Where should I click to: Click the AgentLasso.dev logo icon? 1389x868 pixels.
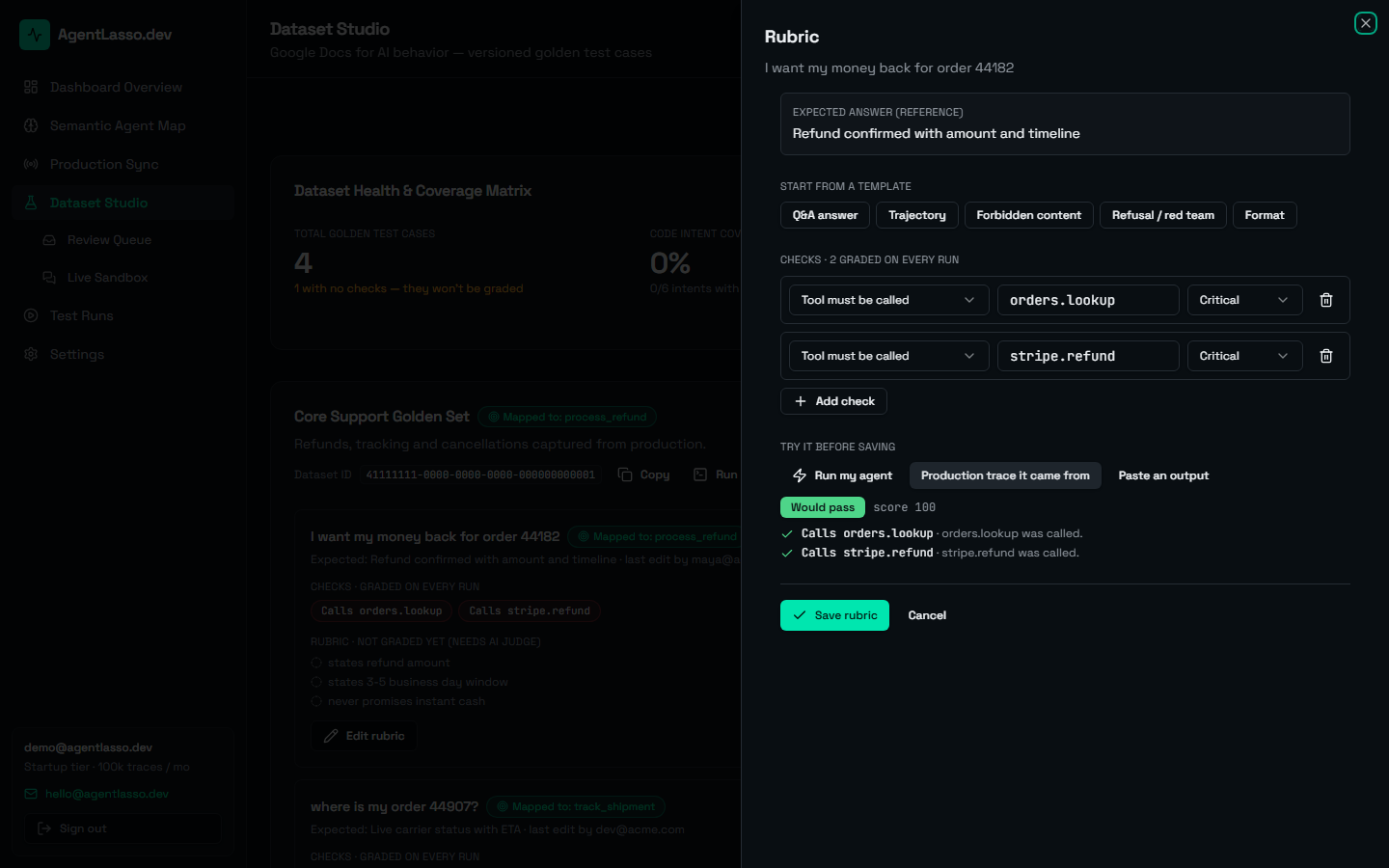click(x=35, y=35)
